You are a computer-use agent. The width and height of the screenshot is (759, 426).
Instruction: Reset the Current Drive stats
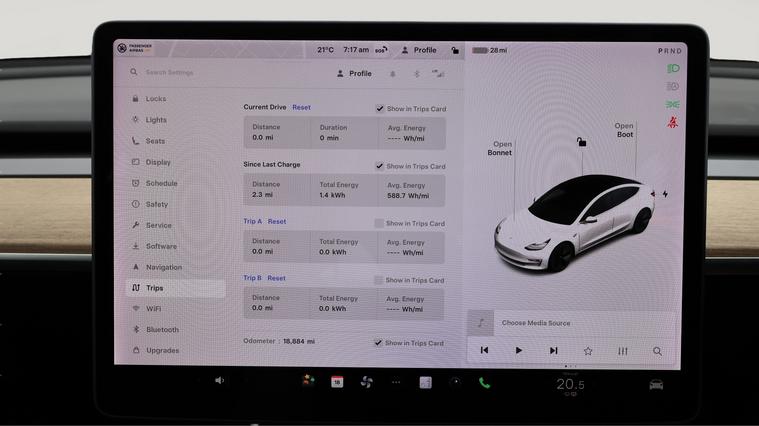click(x=301, y=107)
